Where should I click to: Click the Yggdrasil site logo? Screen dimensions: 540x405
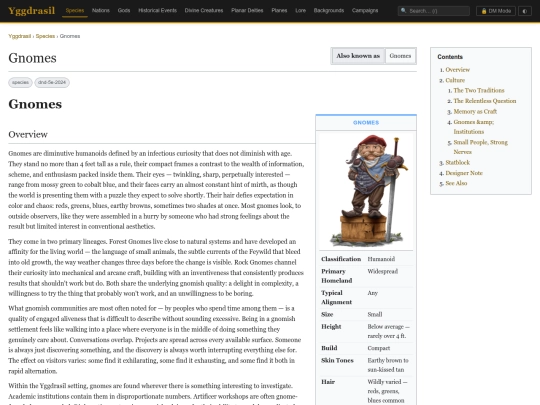[31, 11]
